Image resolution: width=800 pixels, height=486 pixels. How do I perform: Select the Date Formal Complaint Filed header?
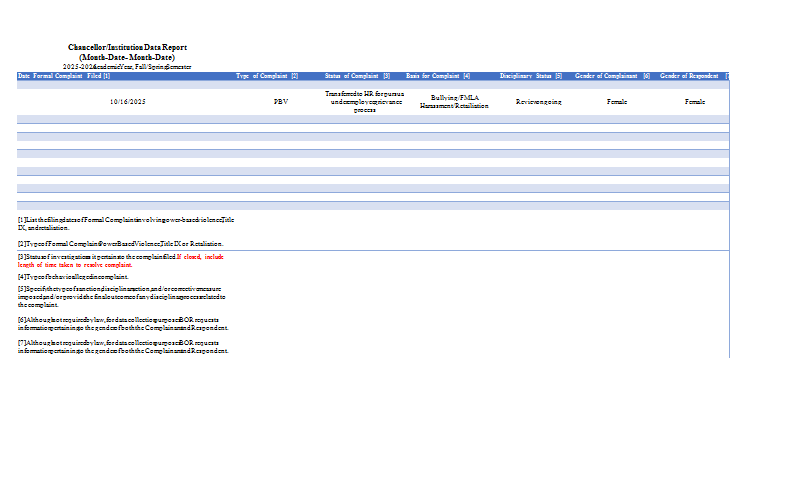(x=64, y=76)
